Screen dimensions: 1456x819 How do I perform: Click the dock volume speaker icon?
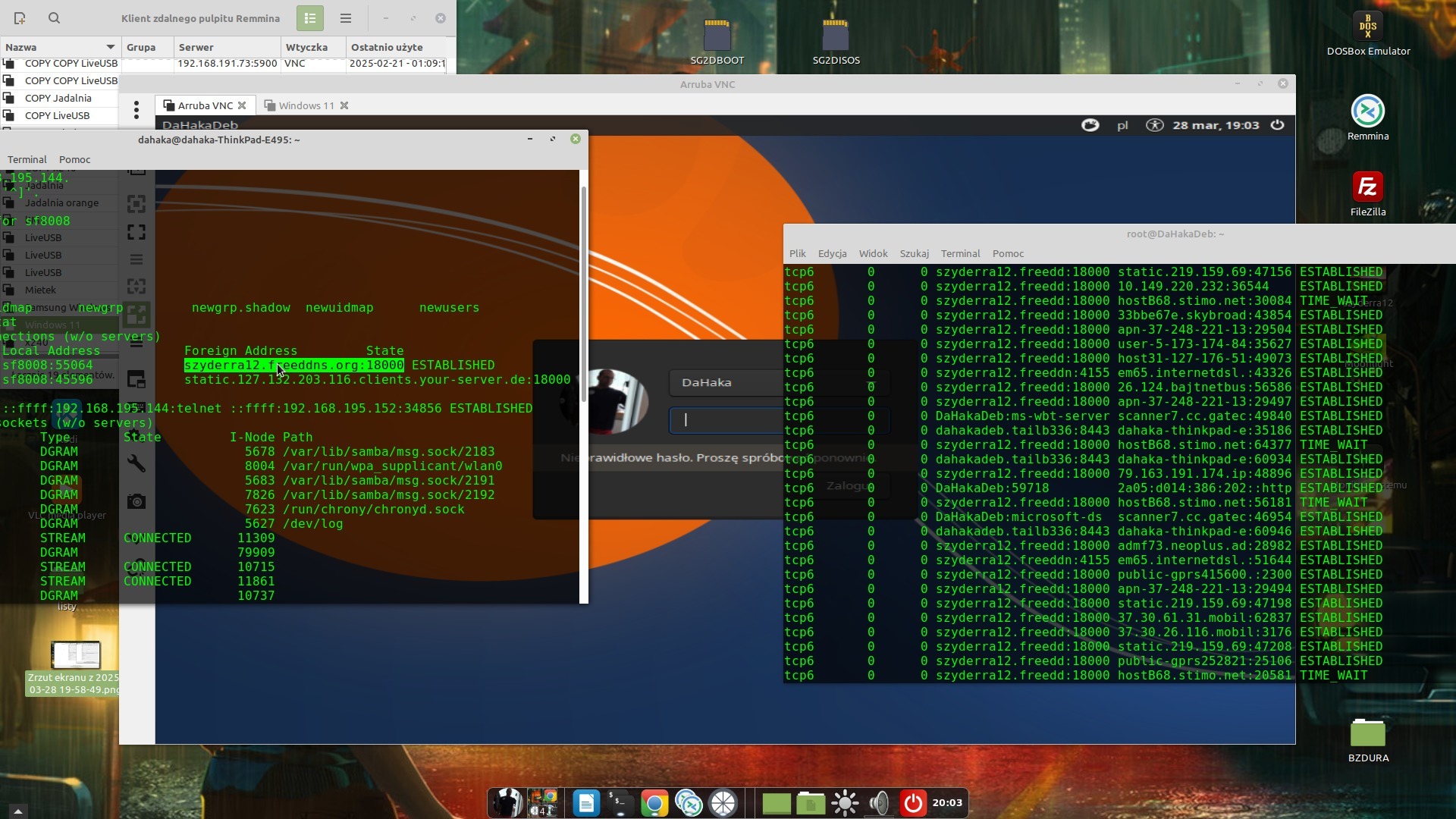pyautogui.click(x=879, y=803)
